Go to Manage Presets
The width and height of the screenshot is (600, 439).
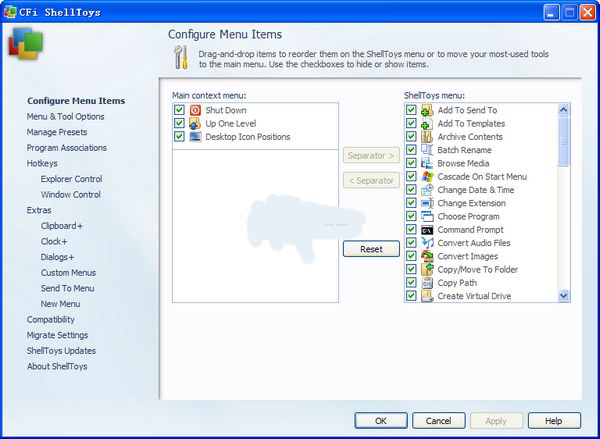[57, 132]
